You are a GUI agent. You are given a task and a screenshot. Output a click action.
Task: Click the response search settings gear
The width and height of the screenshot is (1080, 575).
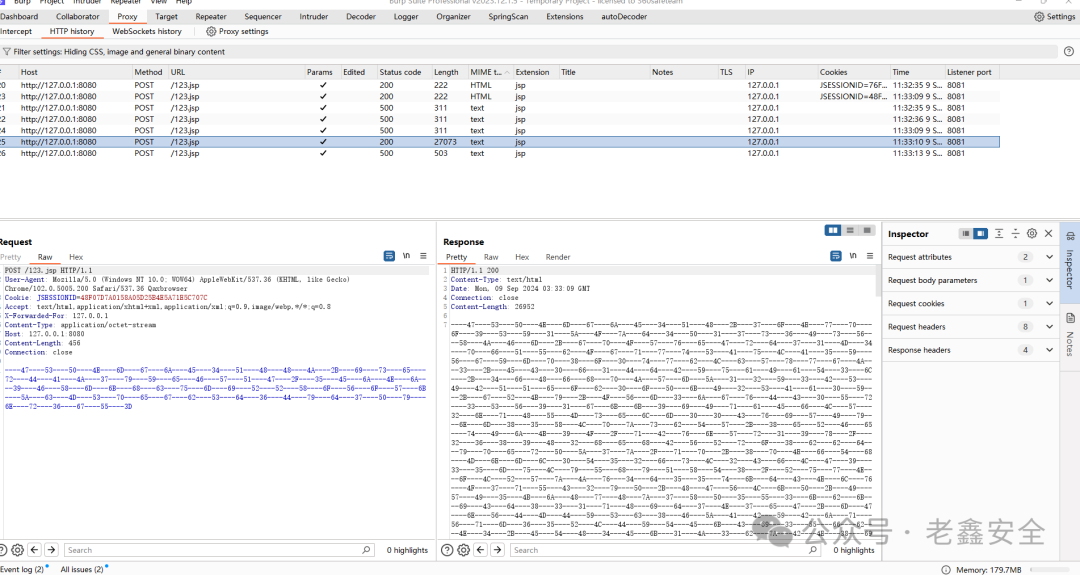click(x=464, y=550)
